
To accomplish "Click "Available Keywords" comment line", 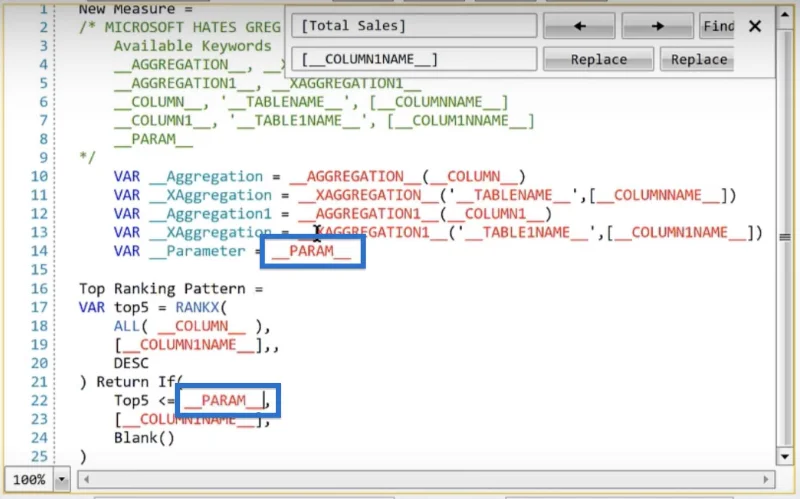I will pyautogui.click(x=192, y=45).
